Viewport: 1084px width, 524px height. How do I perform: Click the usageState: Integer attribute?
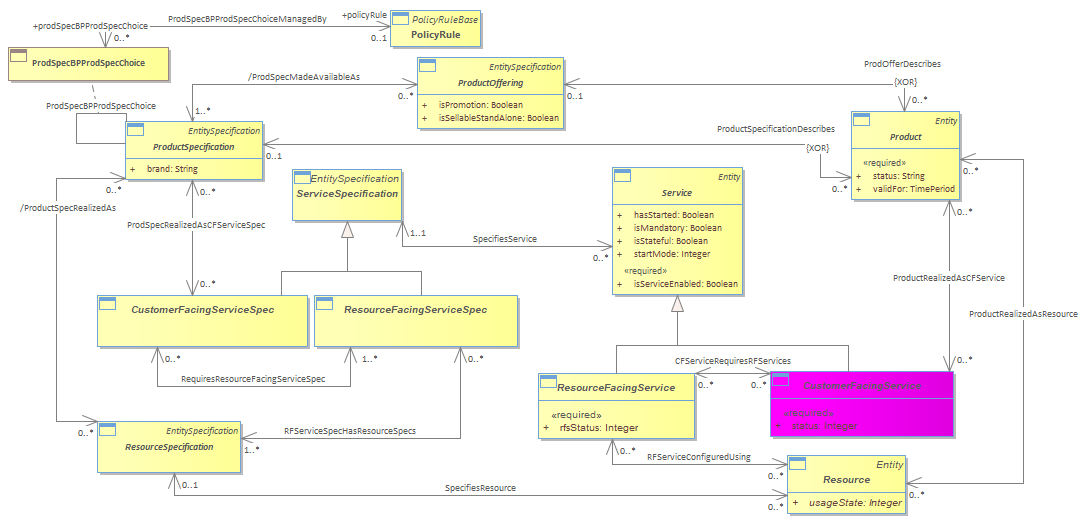point(855,503)
